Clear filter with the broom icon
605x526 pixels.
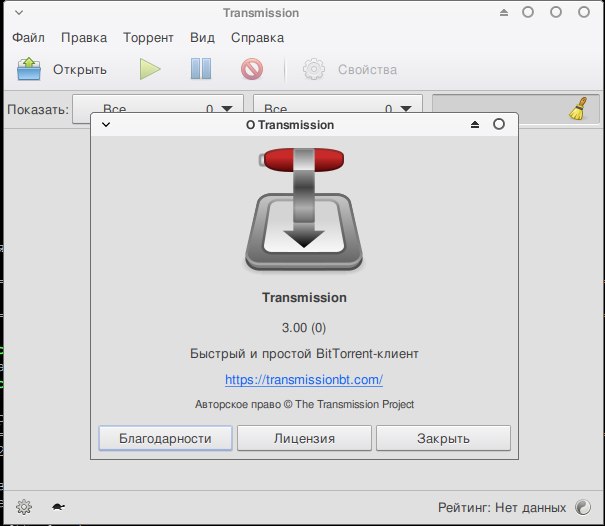(x=578, y=108)
